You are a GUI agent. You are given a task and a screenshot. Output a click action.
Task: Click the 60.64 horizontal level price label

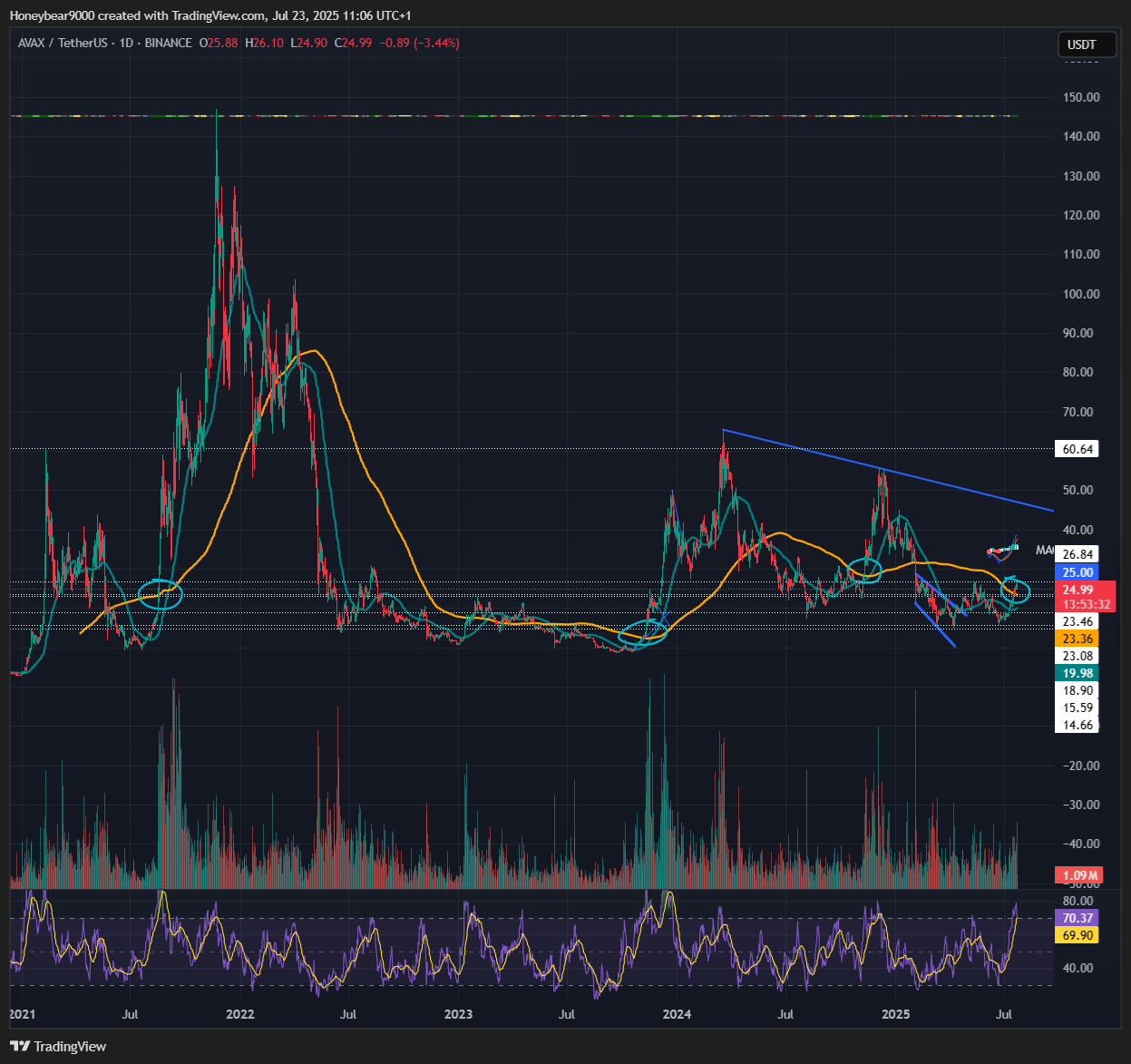pyautogui.click(x=1077, y=449)
